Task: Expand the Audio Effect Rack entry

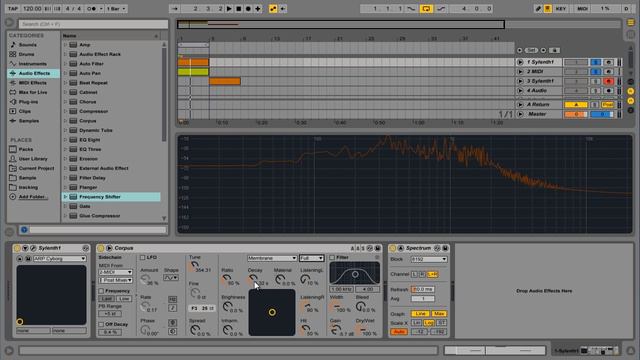Action: (65, 54)
